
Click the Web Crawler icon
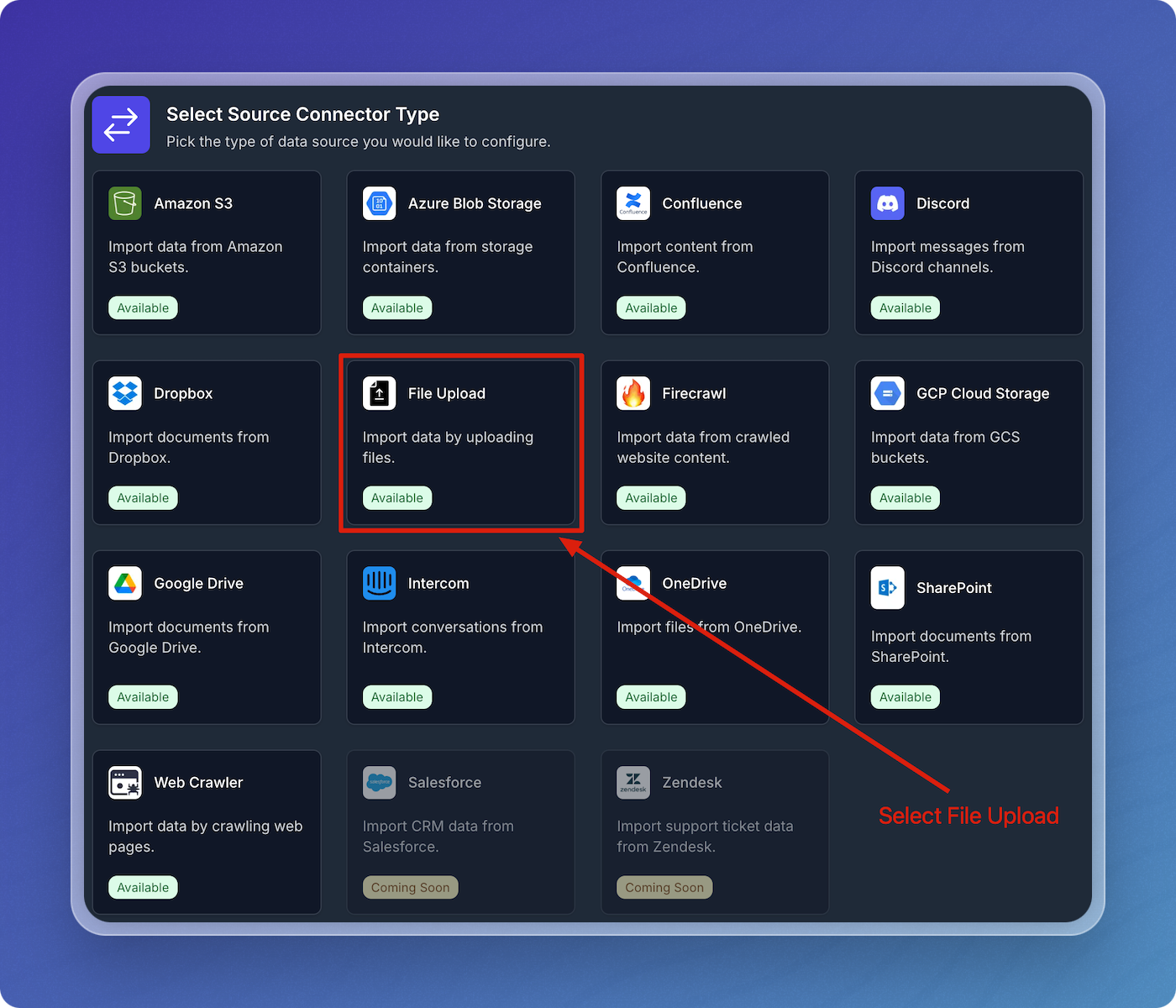[125, 782]
